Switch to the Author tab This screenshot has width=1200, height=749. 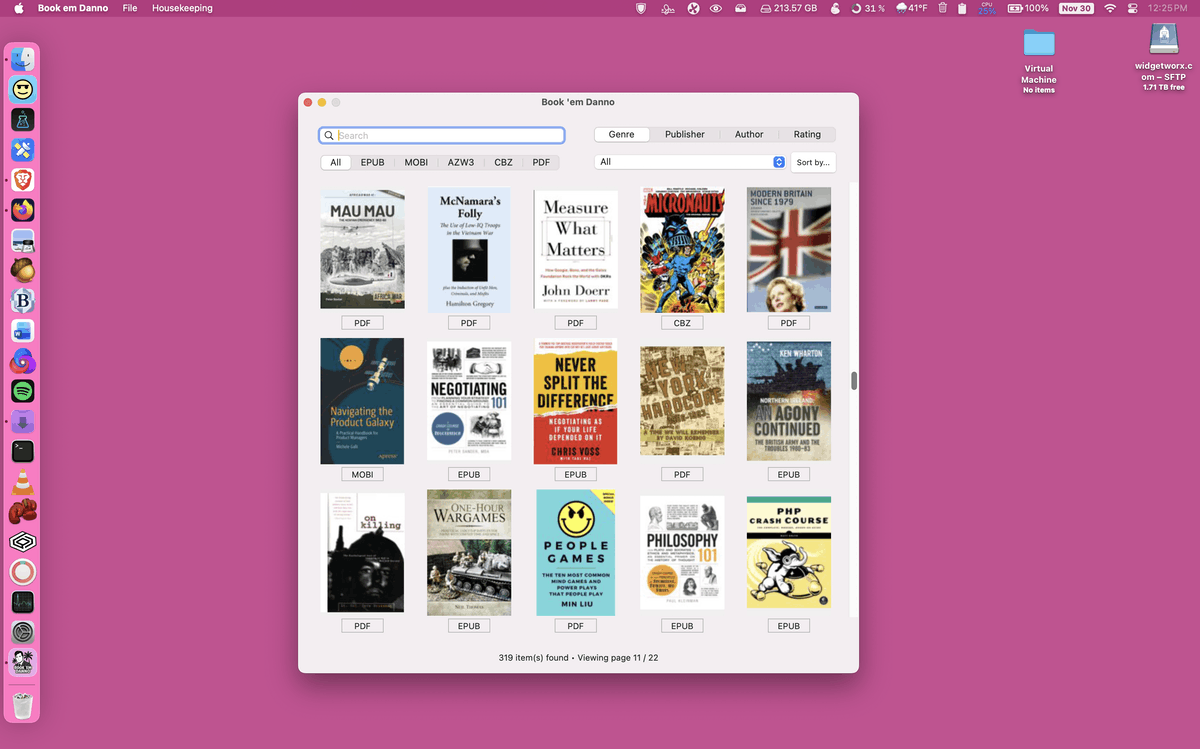(x=749, y=134)
